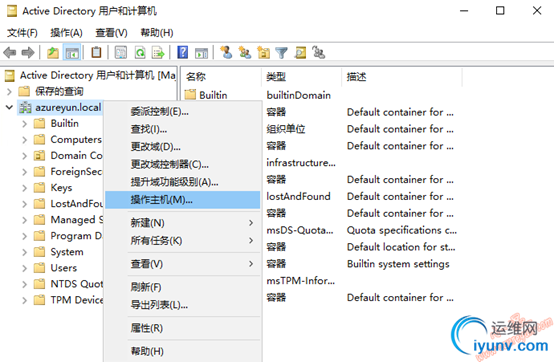Click the 'Quota specifications c...' description
554x362 pixels.
(x=402, y=230)
